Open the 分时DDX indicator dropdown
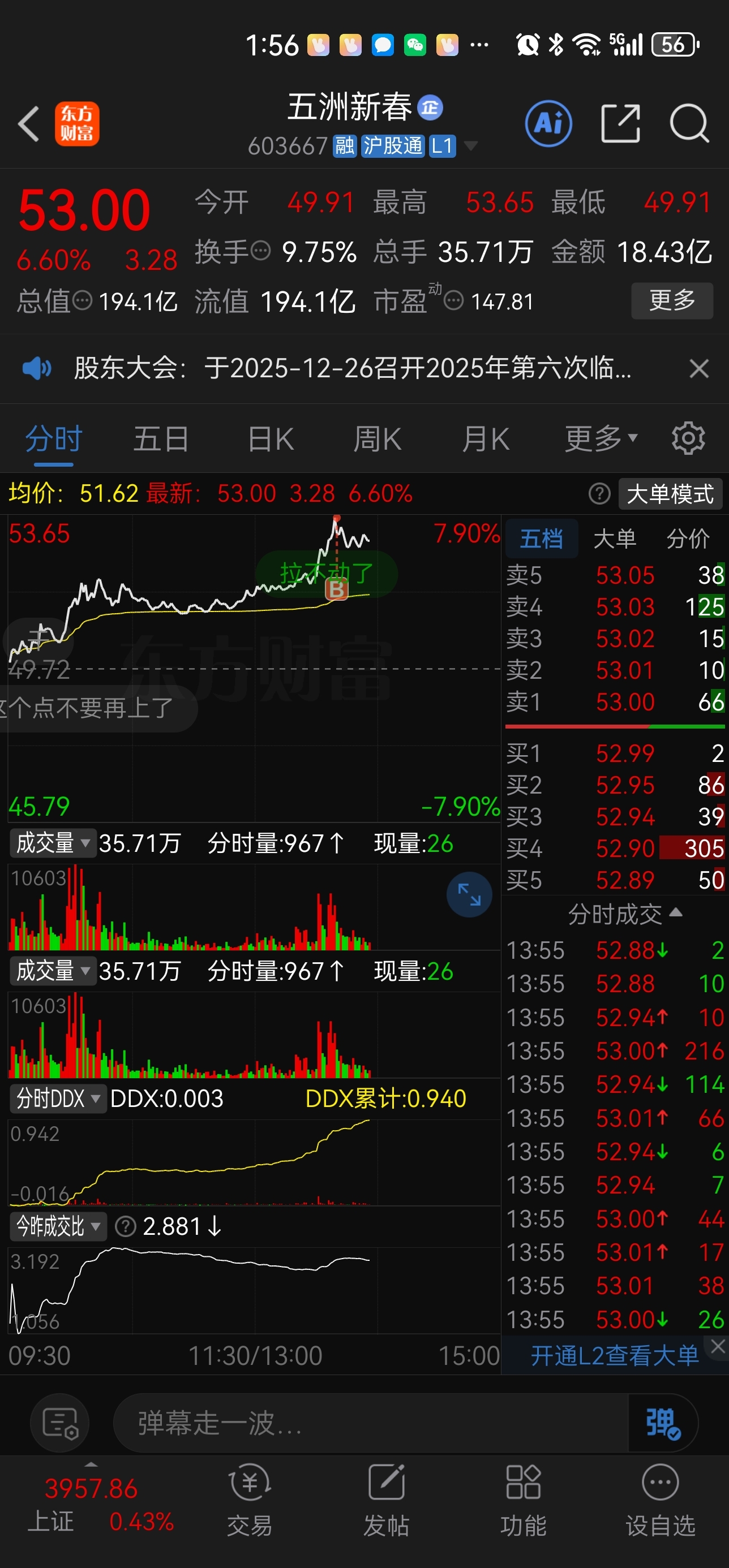729x1568 pixels. 58,1099
